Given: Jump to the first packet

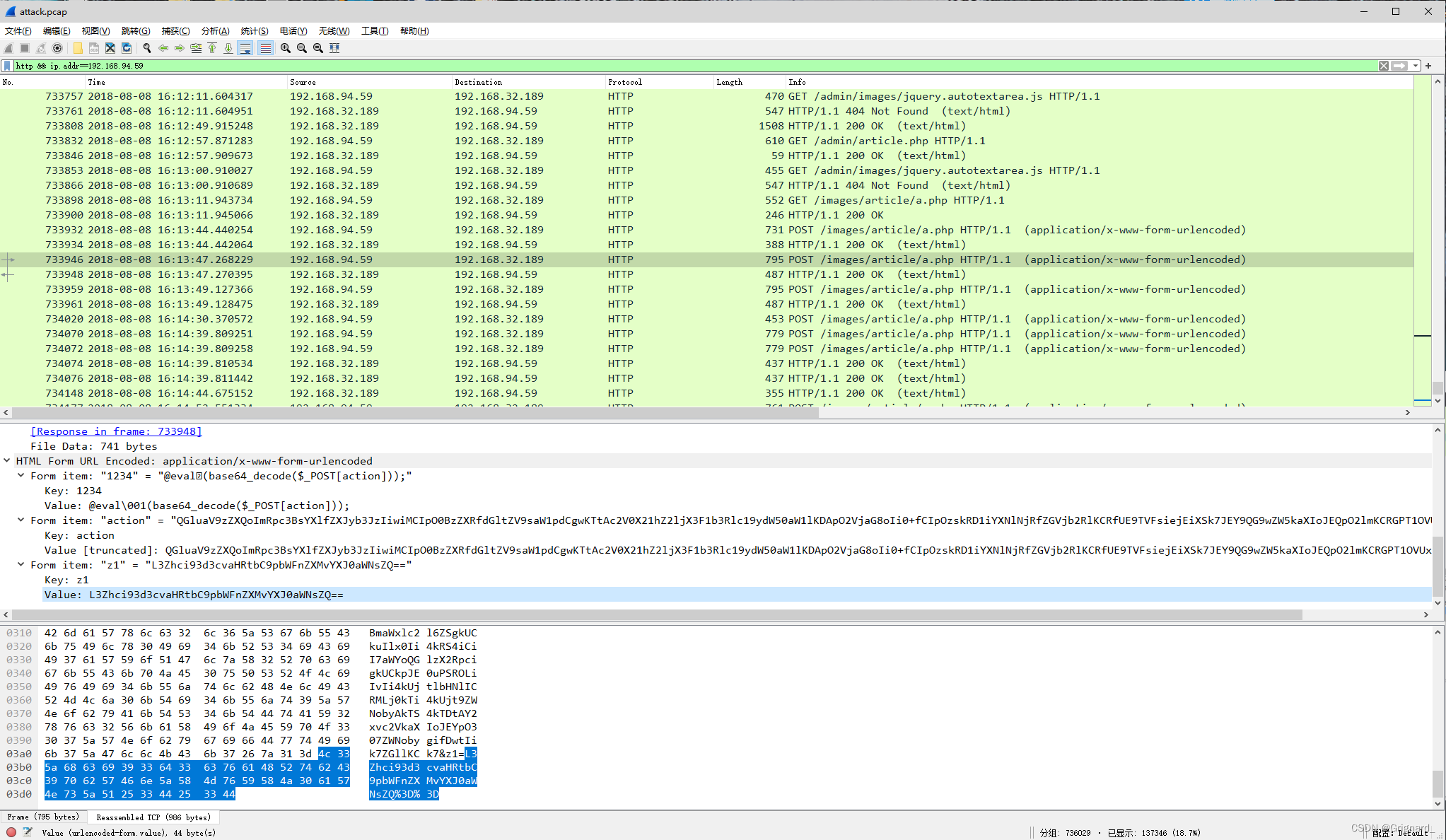Looking at the screenshot, I should (x=212, y=48).
